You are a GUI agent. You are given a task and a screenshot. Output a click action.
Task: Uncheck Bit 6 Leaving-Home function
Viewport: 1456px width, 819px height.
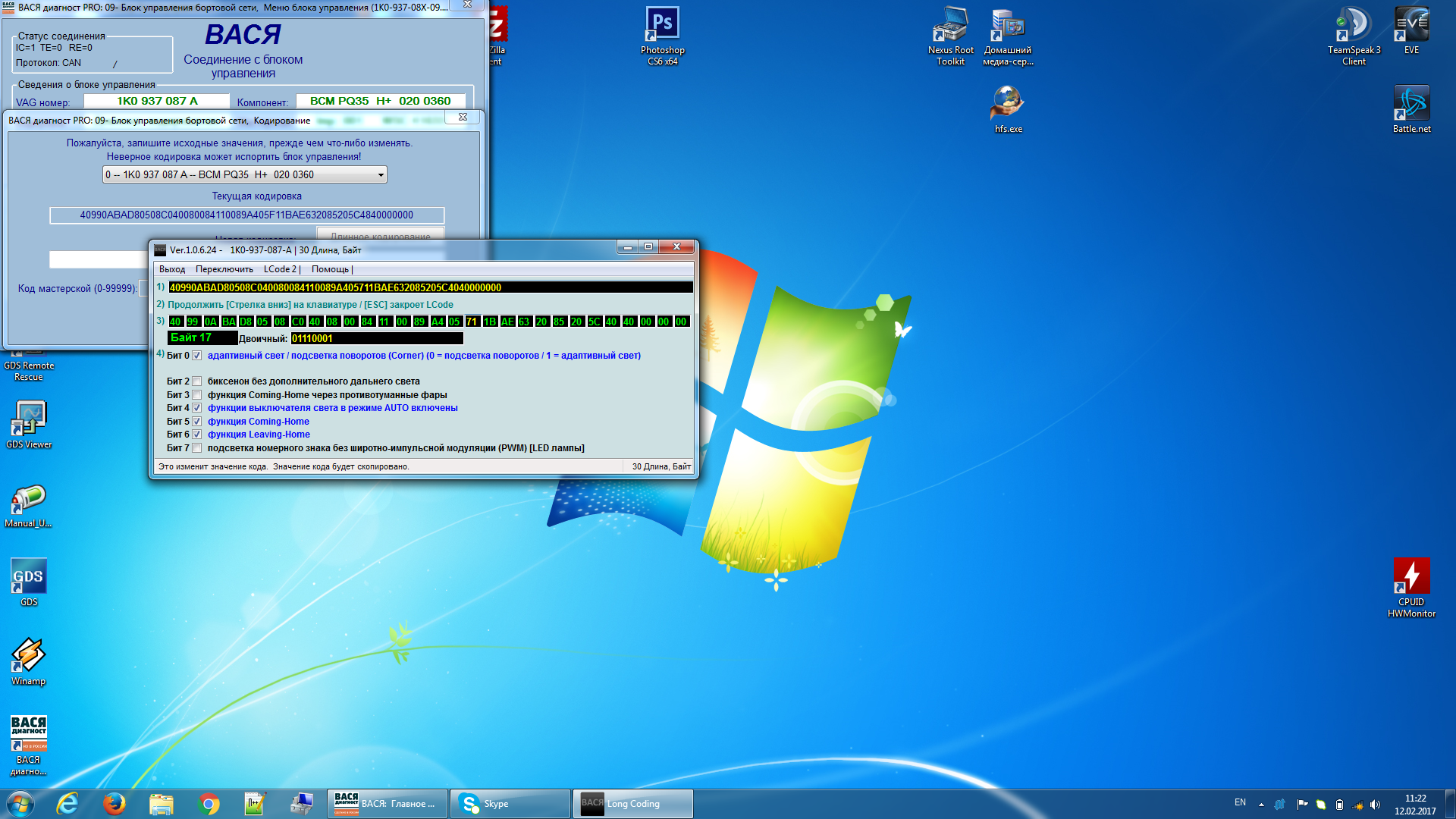[197, 435]
